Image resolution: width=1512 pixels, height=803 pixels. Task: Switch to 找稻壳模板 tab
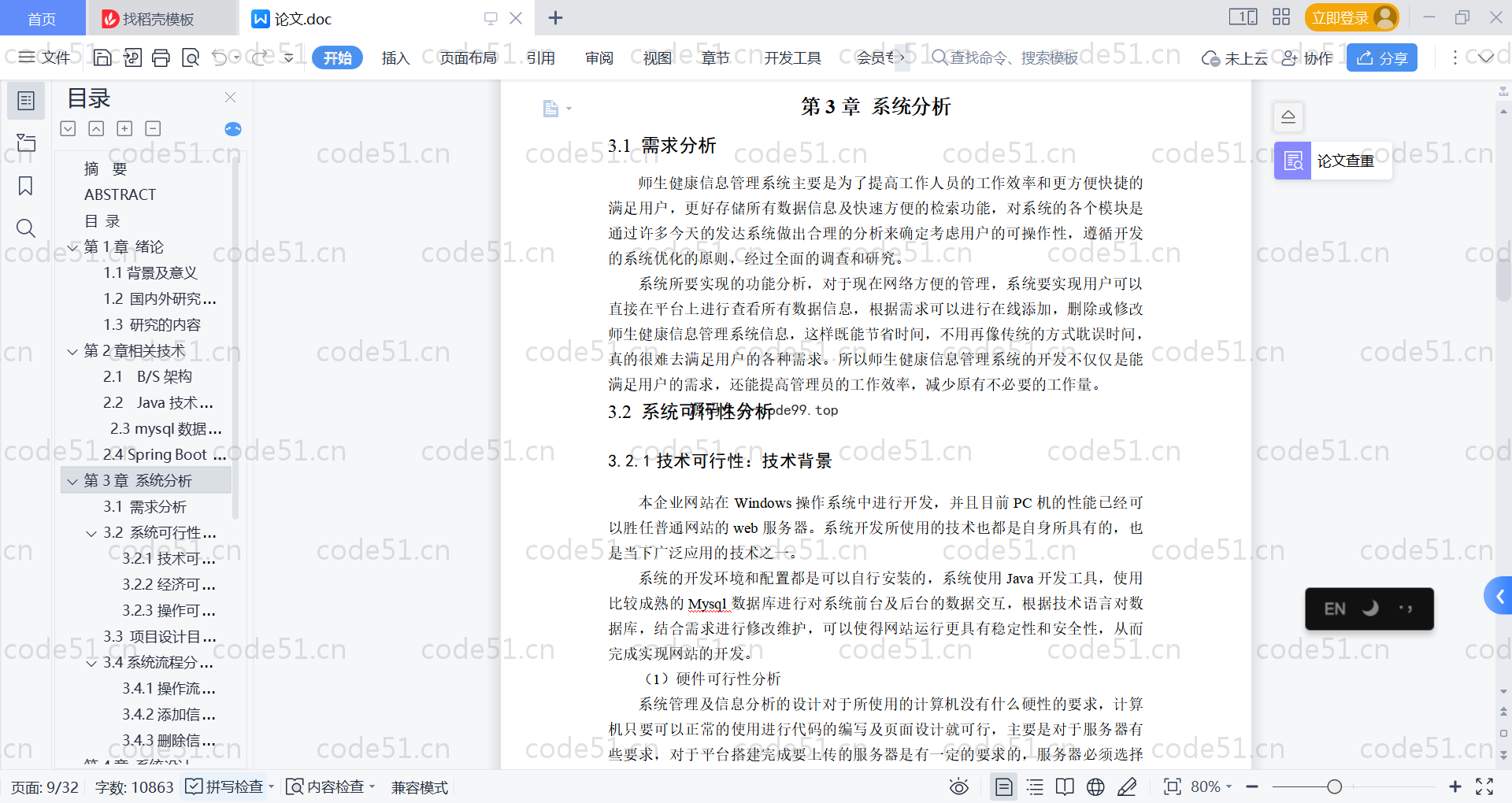pyautogui.click(x=161, y=18)
